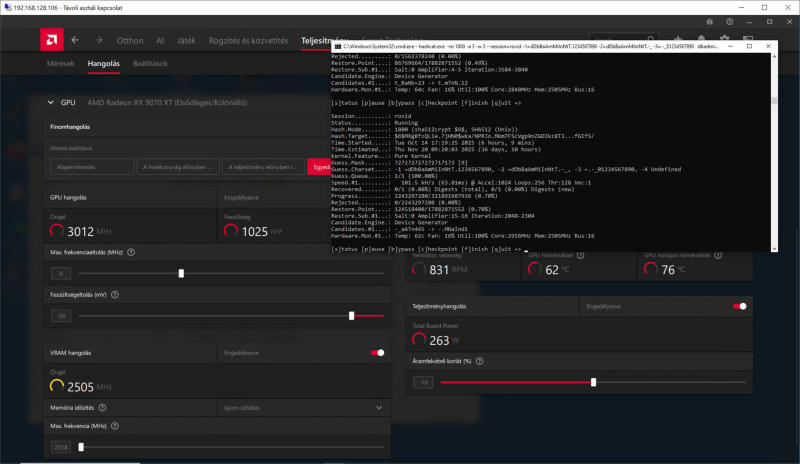Show help for Max. frekvenciaeltolás (MHz)

(131, 252)
